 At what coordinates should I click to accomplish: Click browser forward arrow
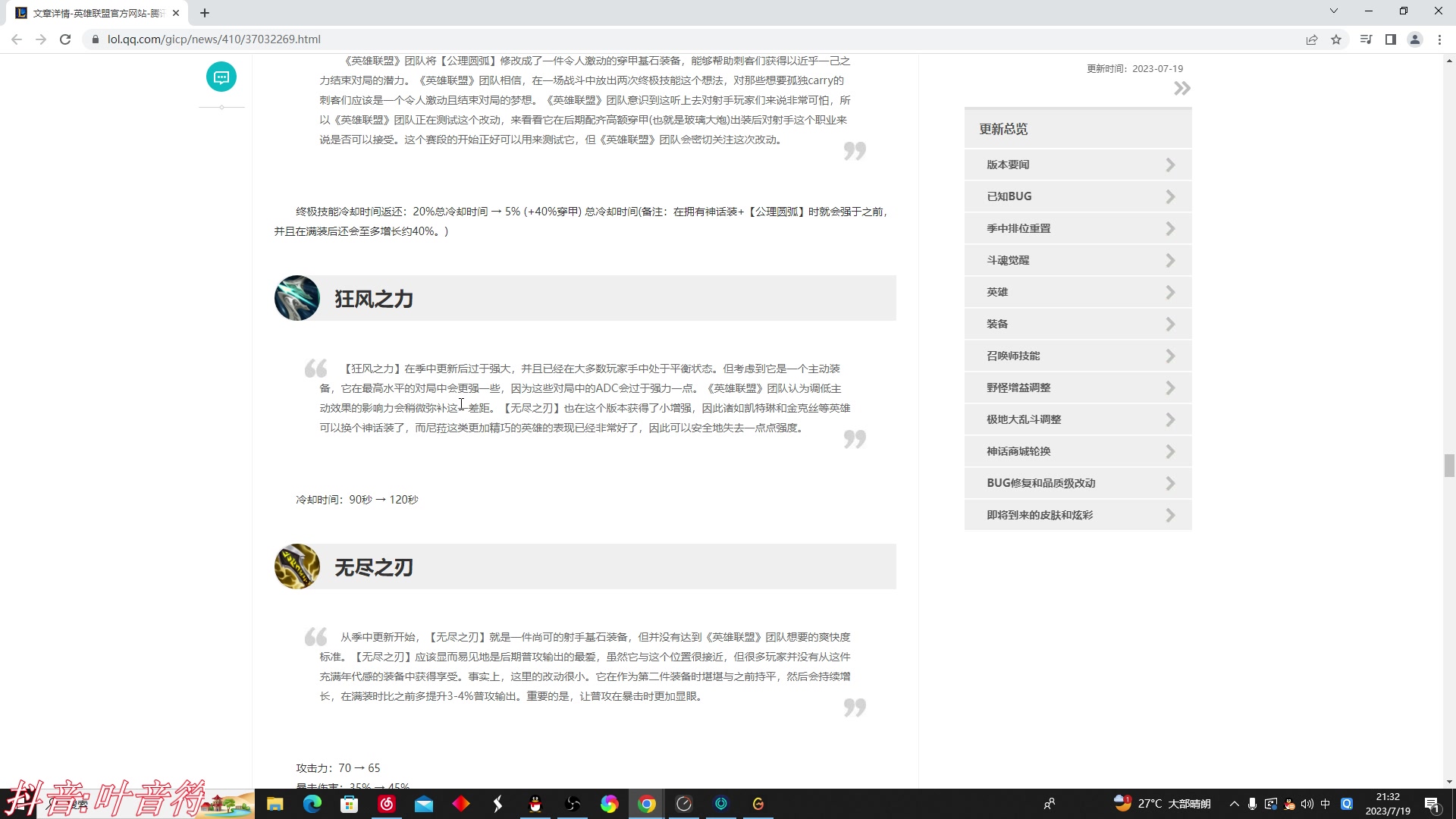pyautogui.click(x=41, y=39)
